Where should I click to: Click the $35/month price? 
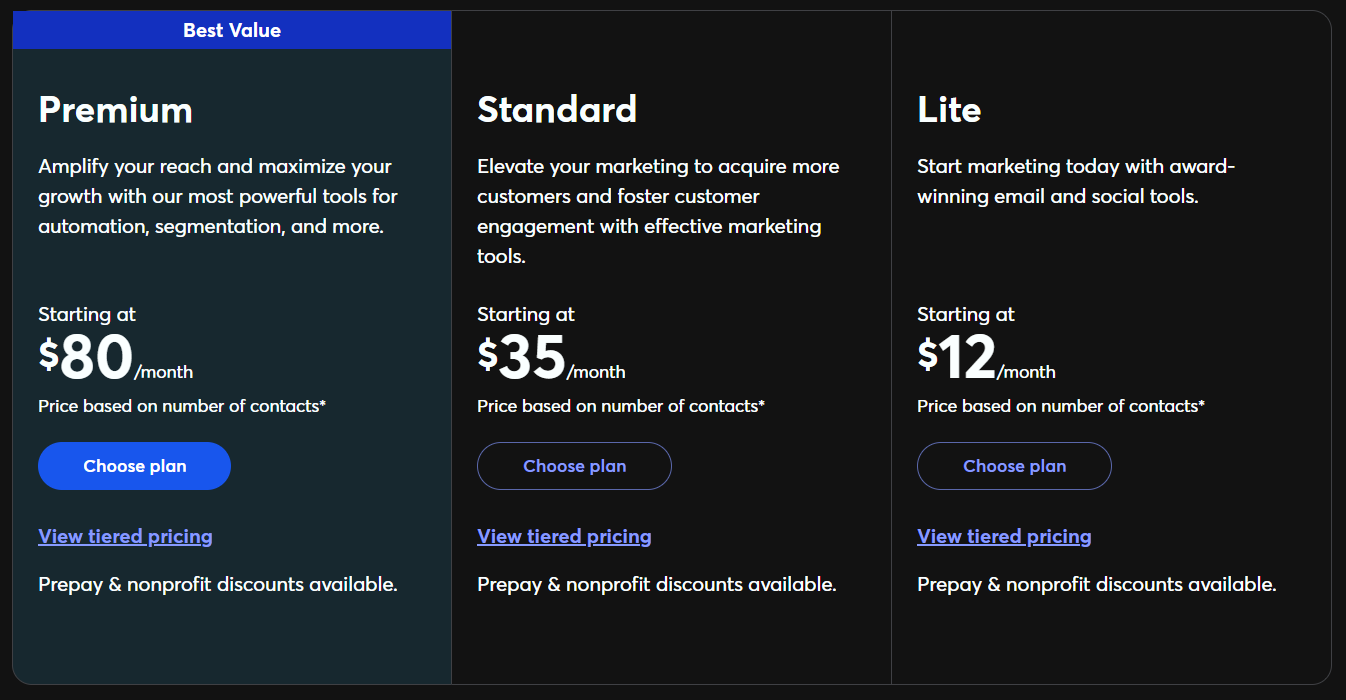tap(551, 358)
